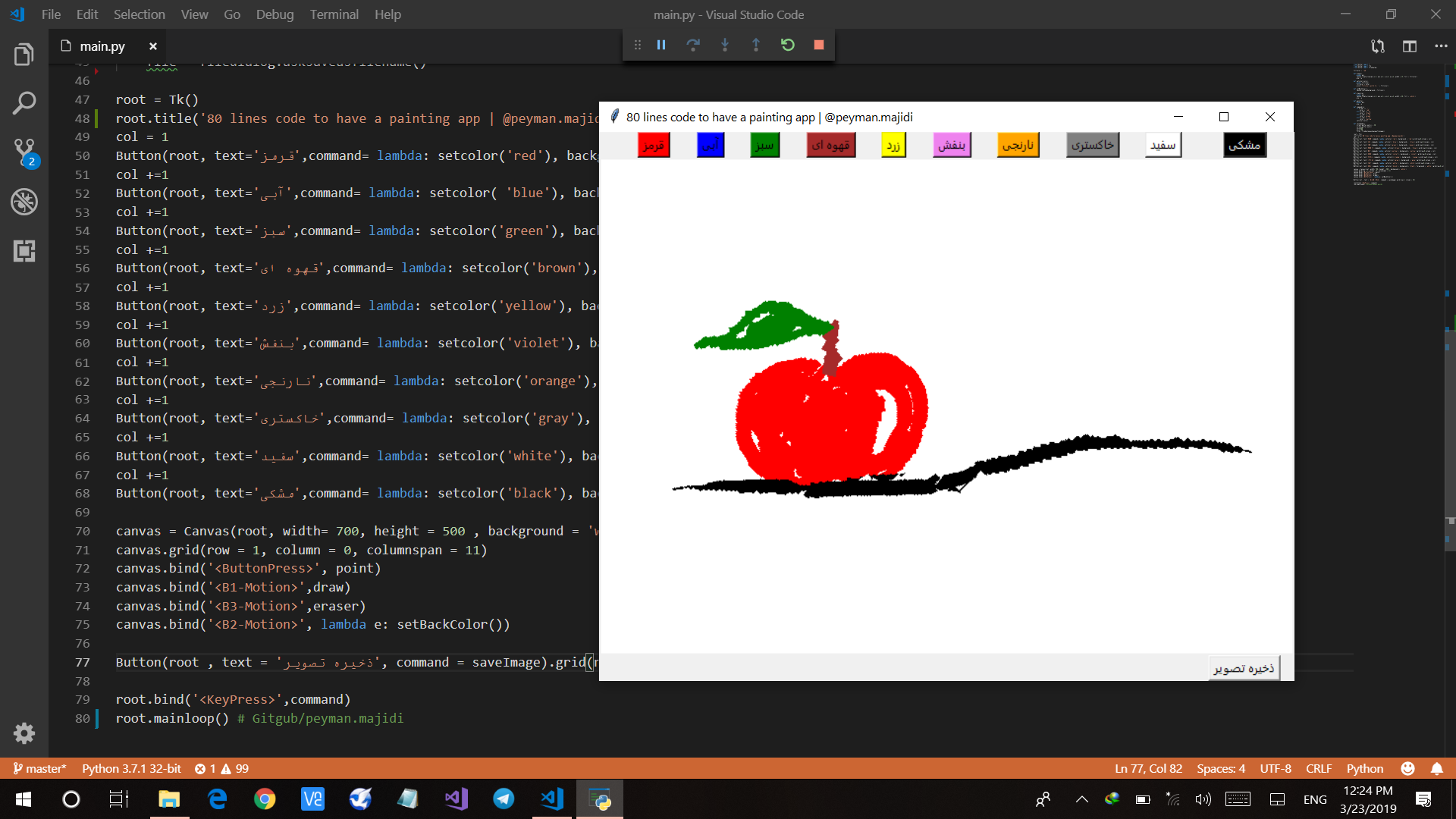Open the Extensions sidebar icon

tap(24, 251)
